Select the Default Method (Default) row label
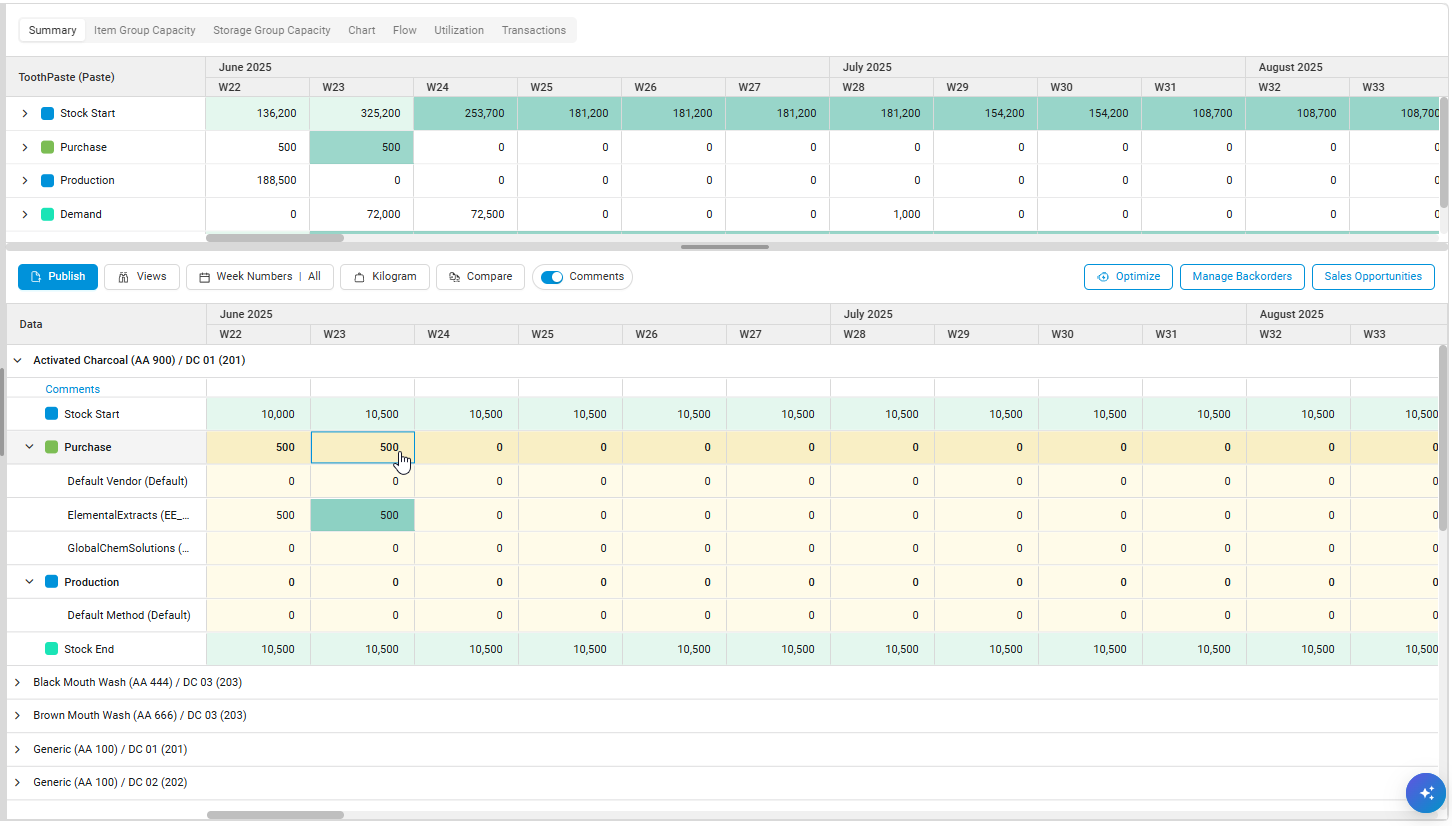 pos(129,615)
